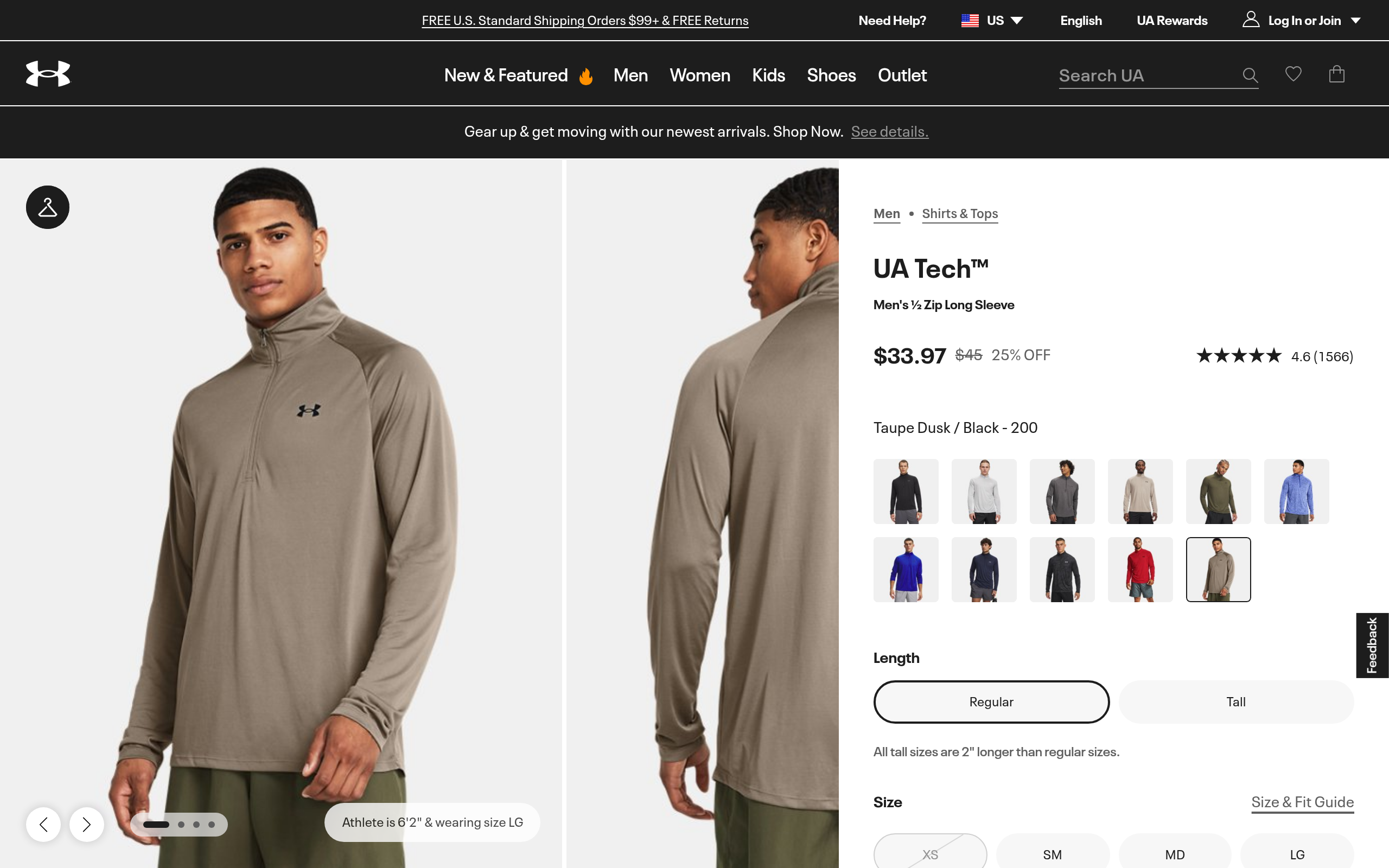This screenshot has width=1389, height=868.
Task: Show the next product image arrow
Action: pos(87,825)
